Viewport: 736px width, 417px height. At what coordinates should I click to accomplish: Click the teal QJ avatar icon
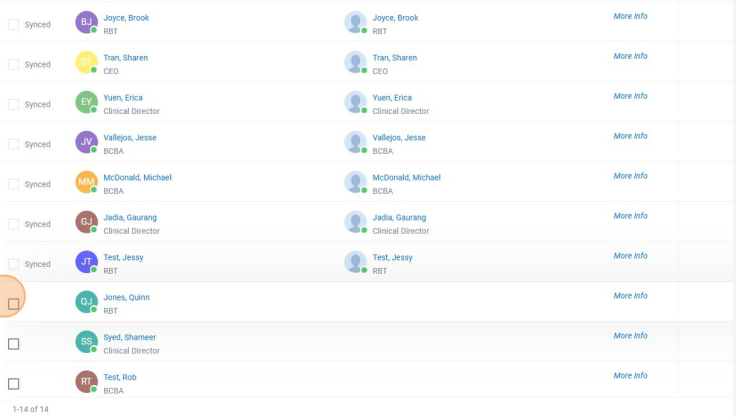pyautogui.click(x=87, y=303)
